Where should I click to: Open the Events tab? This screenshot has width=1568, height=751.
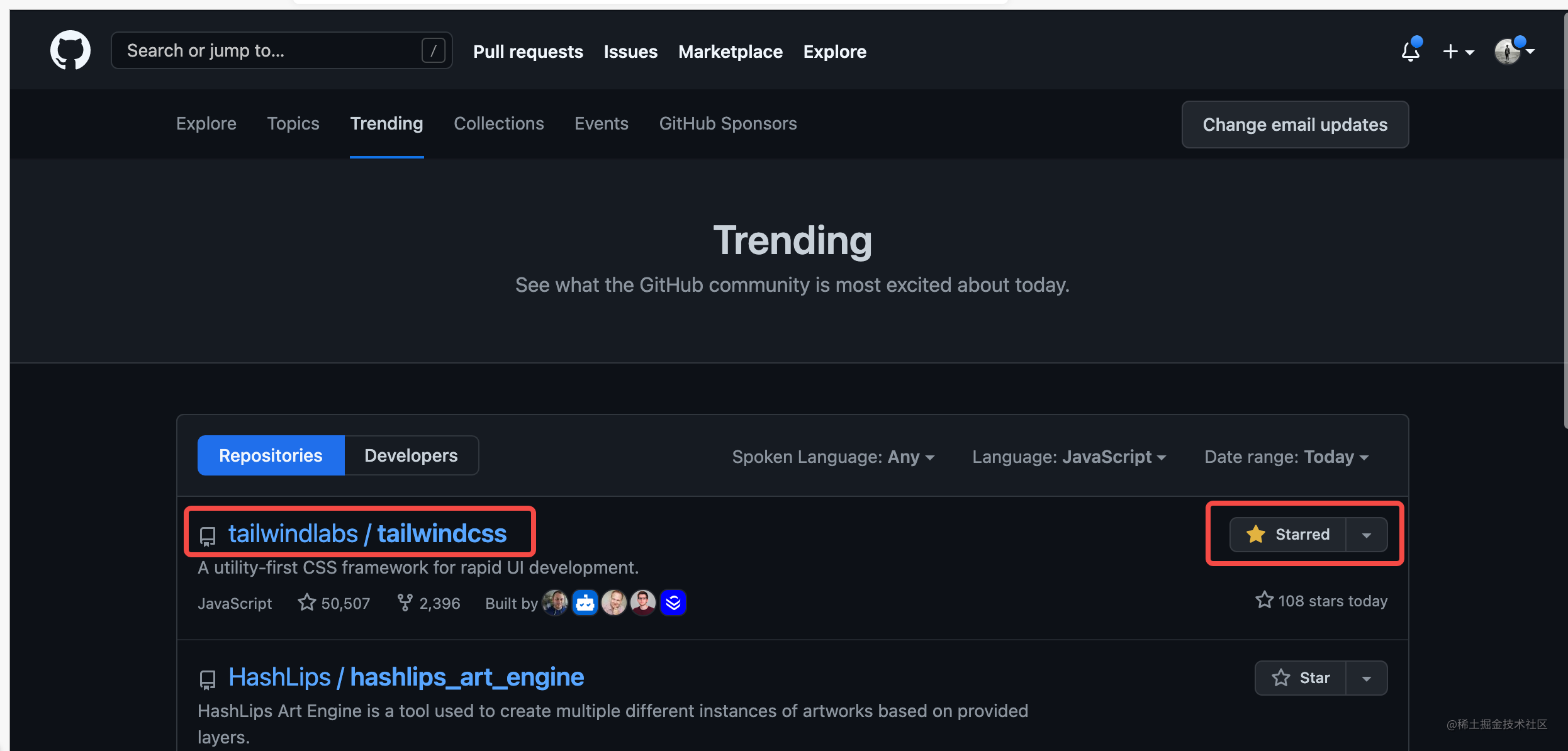[x=601, y=123]
